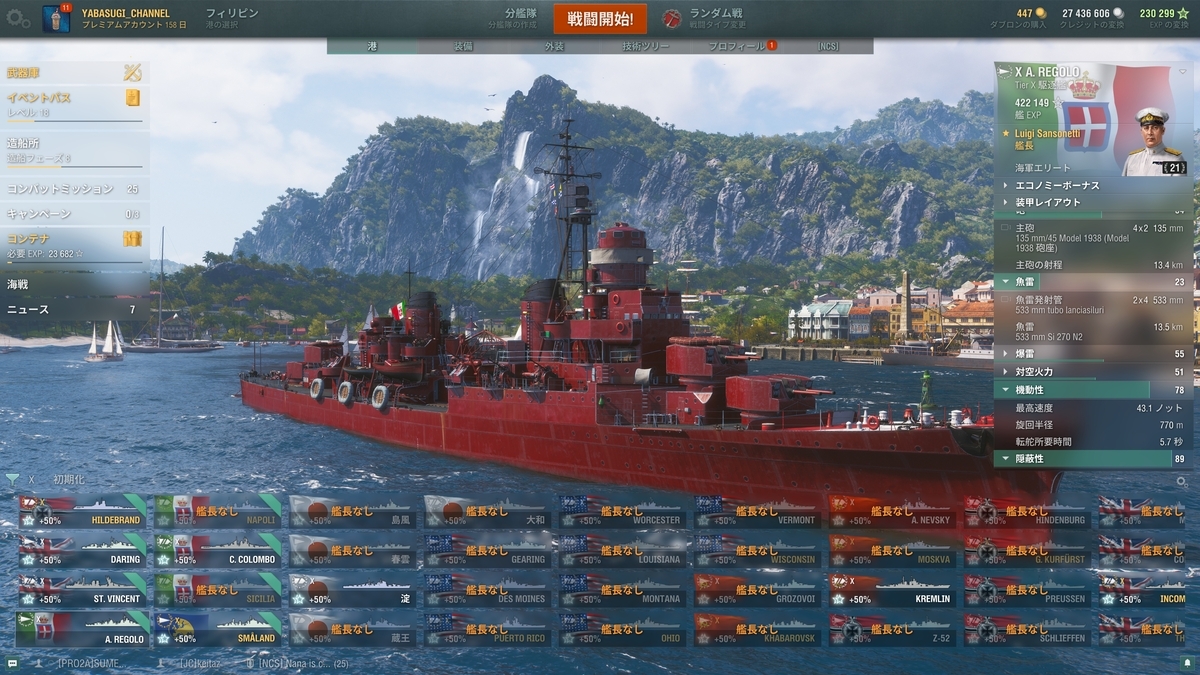Open the containers crate icon

pos(132,238)
